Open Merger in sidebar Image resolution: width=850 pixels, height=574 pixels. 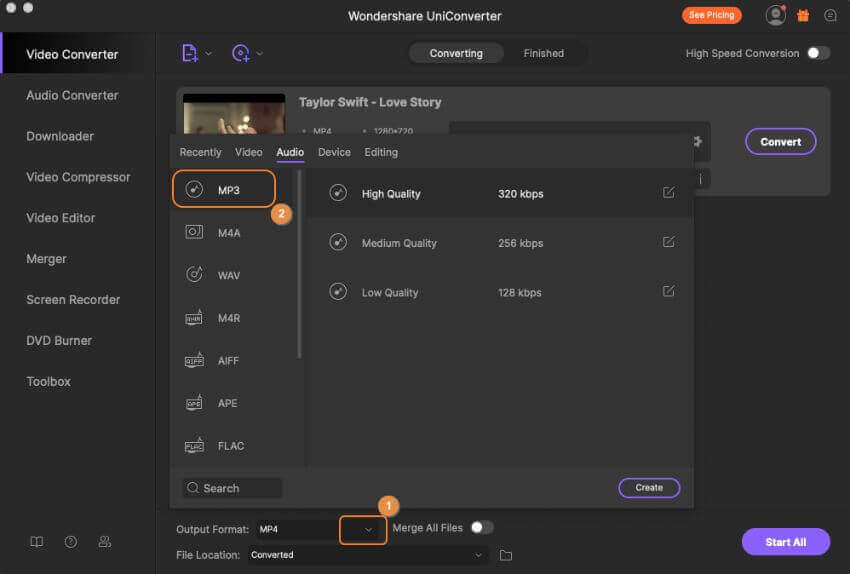[46, 259]
